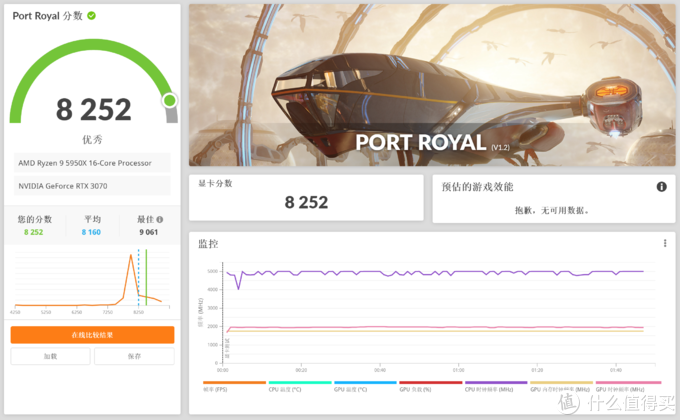Click the 抱歉，无可用数据 message
This screenshot has width=680, height=420.
(x=552, y=210)
